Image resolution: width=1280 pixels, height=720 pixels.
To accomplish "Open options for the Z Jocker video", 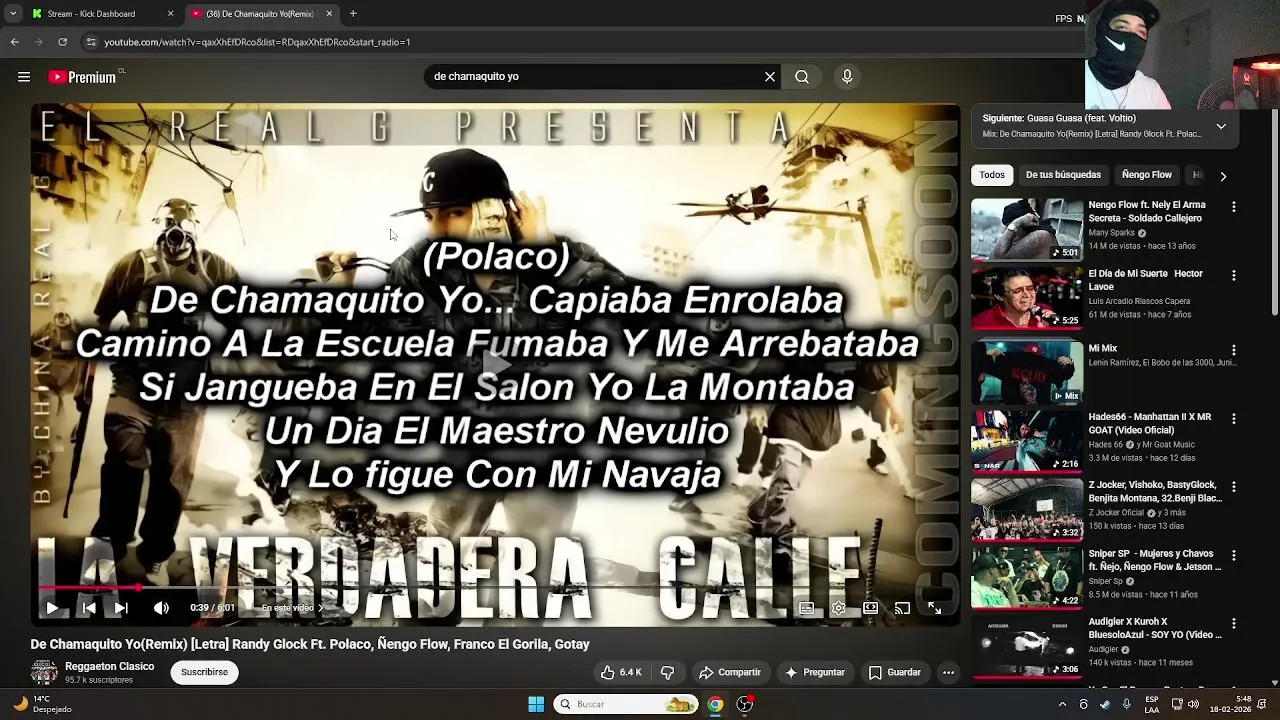I will point(1233,487).
